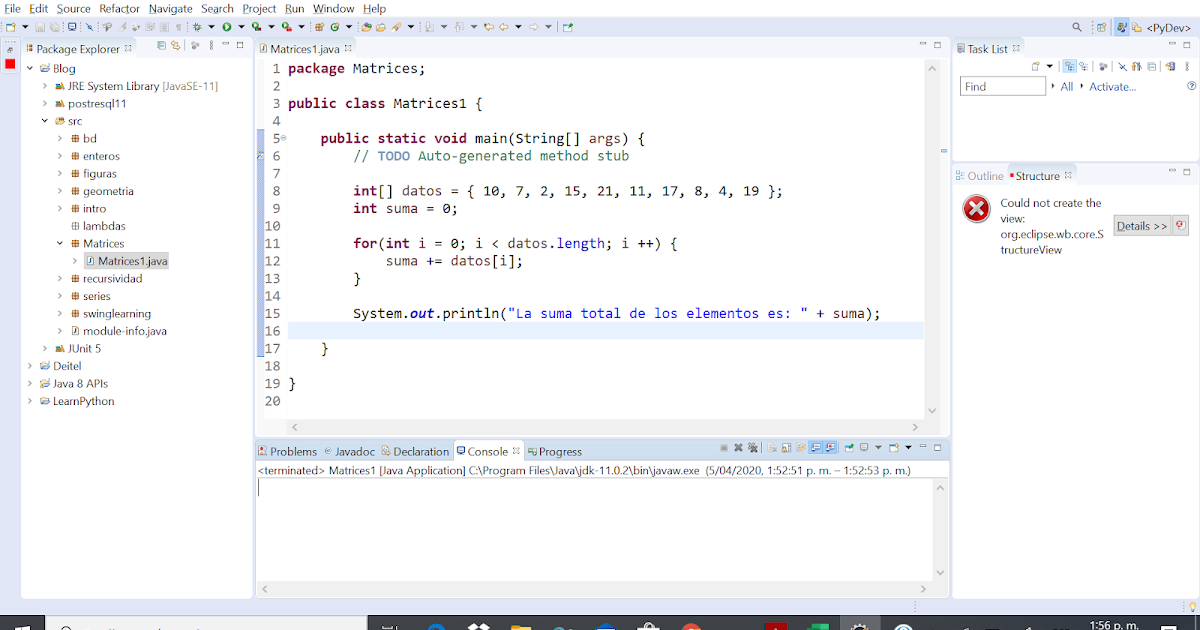Open the Refactor menu
Viewport: 1200px width, 630px height.
pos(119,8)
